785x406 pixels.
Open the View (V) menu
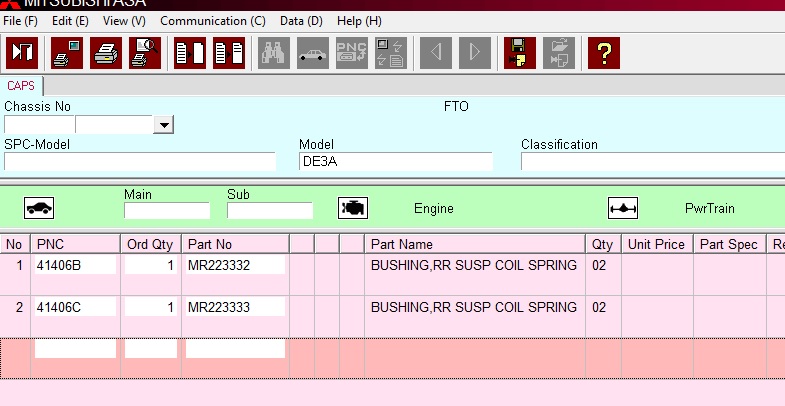(x=124, y=21)
